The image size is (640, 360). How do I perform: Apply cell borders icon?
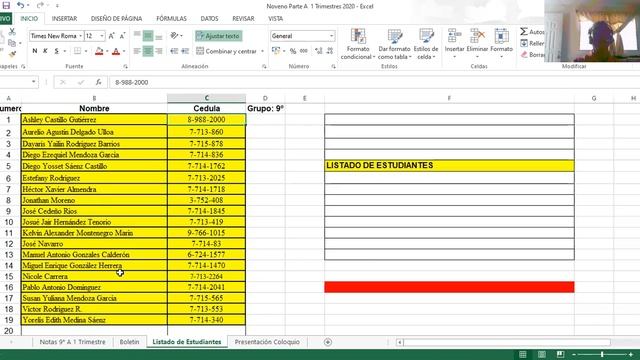coord(77,51)
